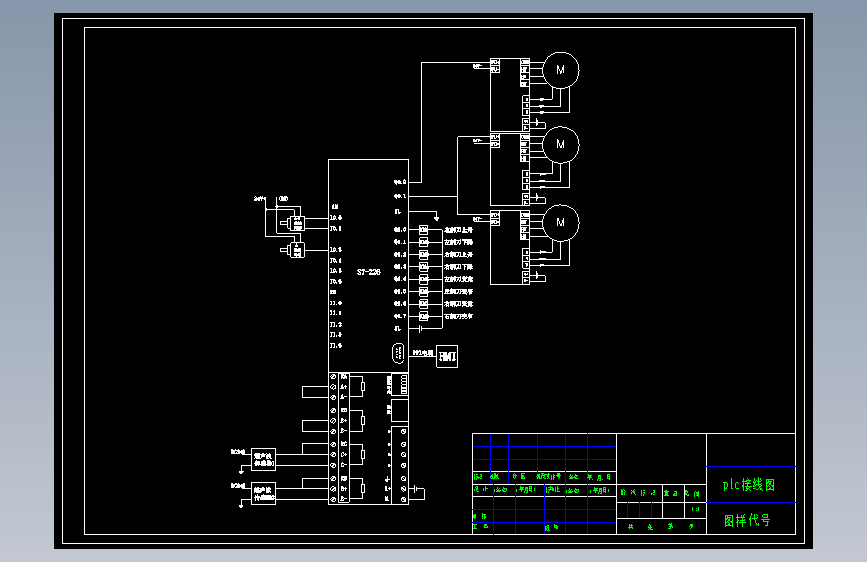Select the I0.0 input terminal label
The width and height of the screenshot is (867, 562).
click(336, 218)
